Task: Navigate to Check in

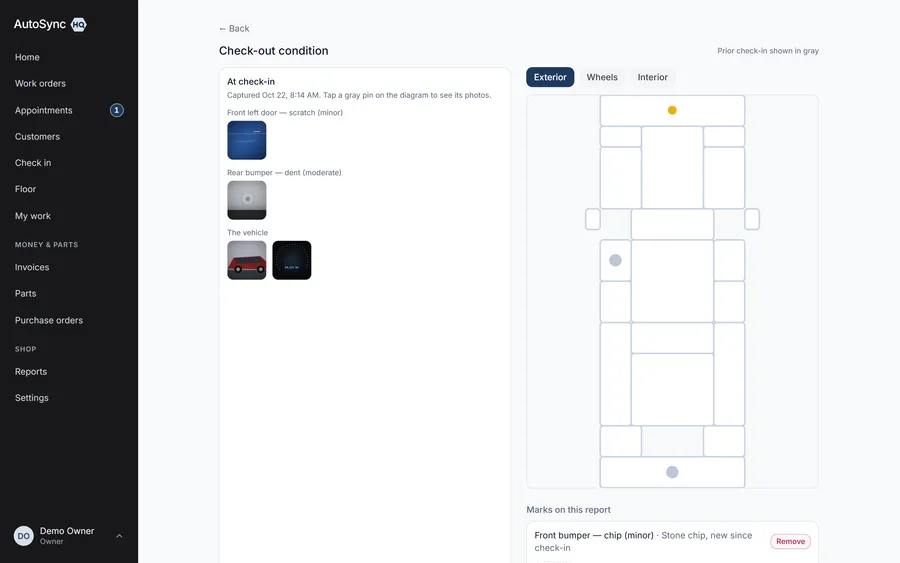Action: point(33,163)
